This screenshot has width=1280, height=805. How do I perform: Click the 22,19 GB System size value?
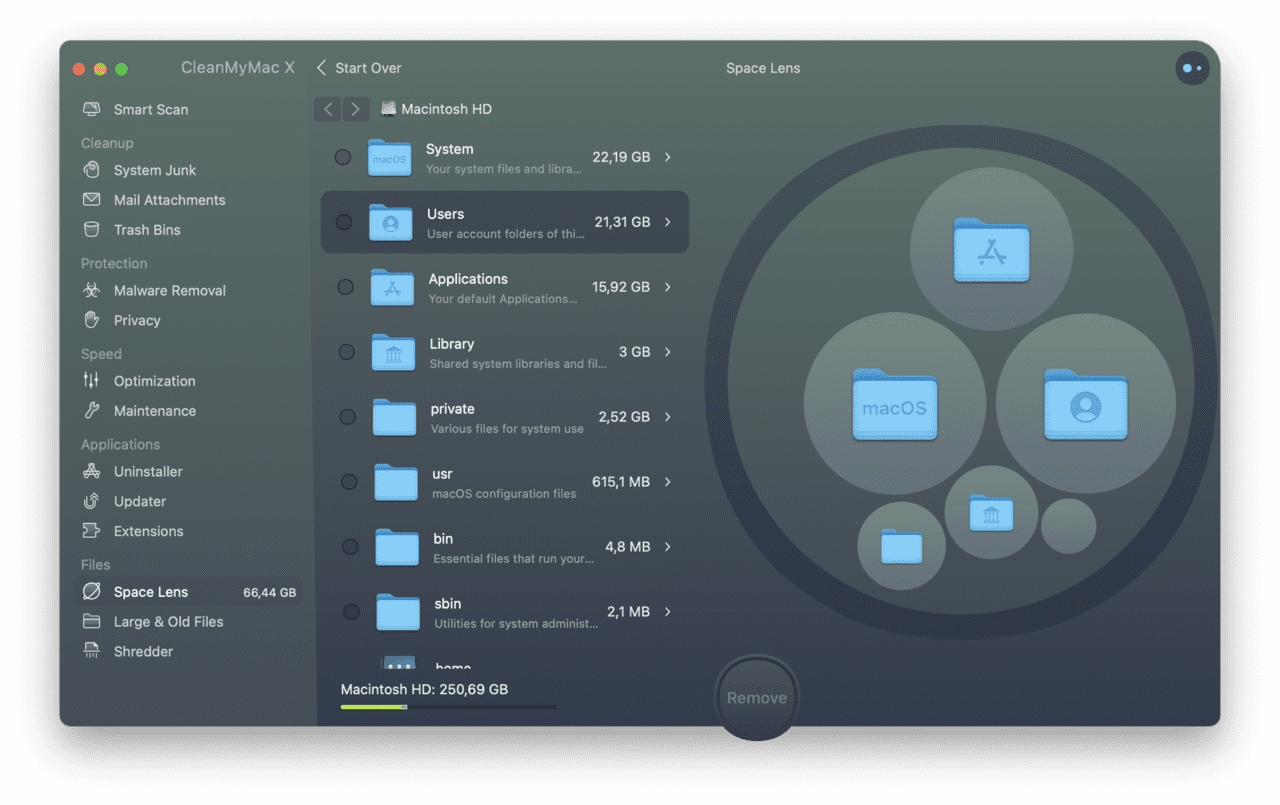point(621,157)
